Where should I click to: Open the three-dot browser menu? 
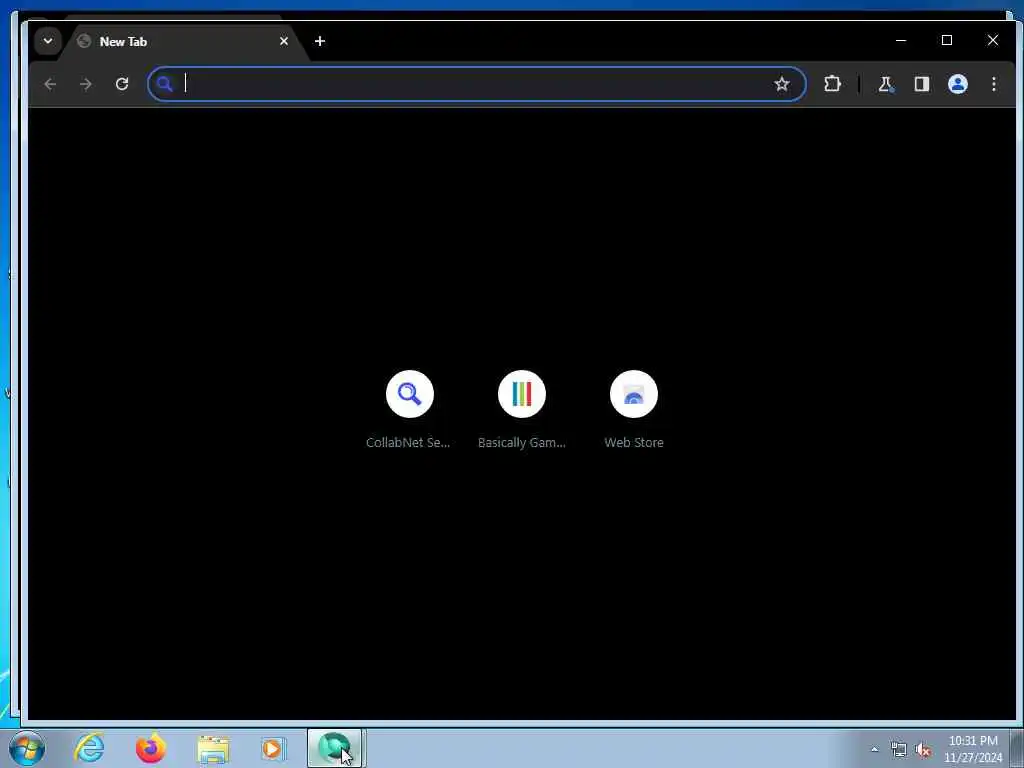993,84
